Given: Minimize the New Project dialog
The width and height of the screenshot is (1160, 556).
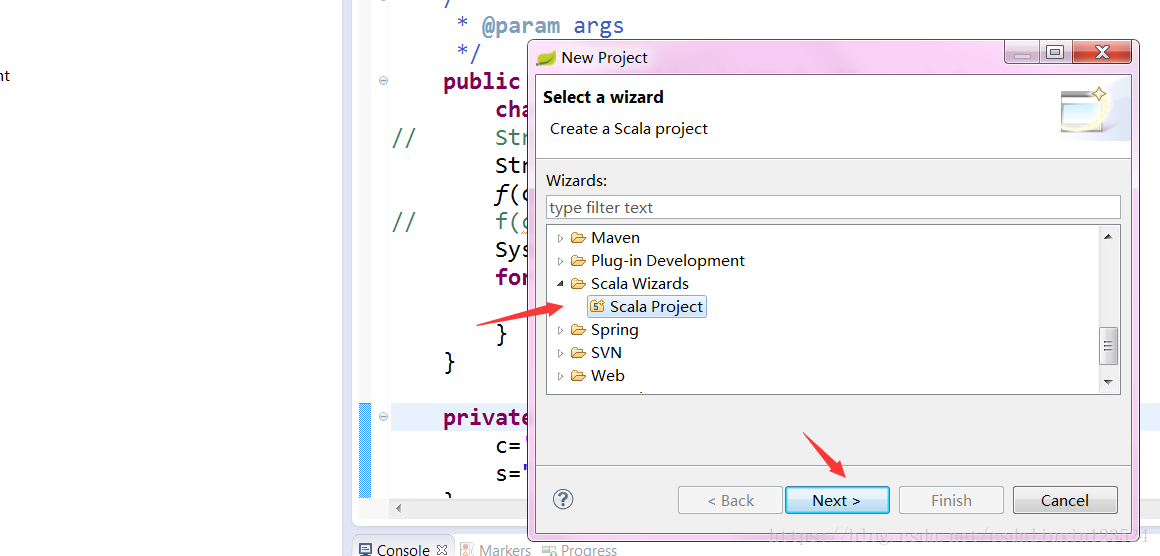Looking at the screenshot, I should tap(1022, 52).
